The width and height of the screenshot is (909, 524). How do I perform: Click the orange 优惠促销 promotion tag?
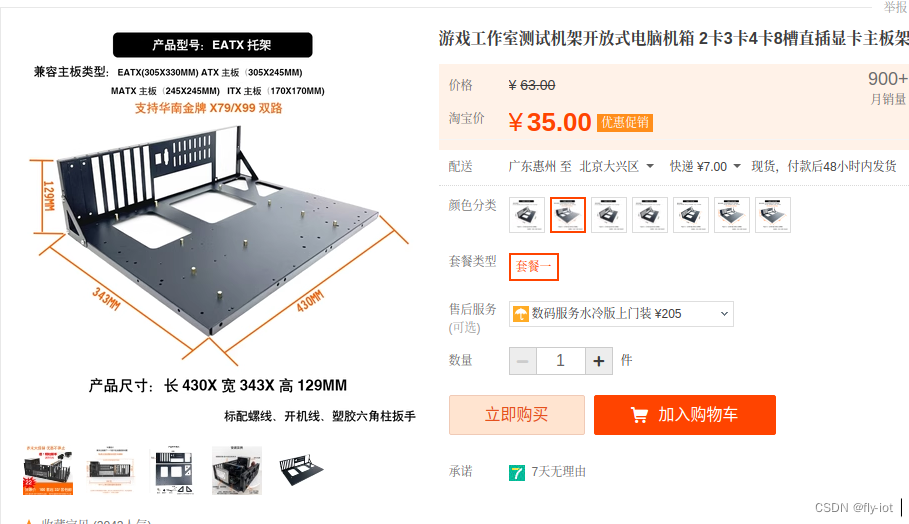[625, 122]
